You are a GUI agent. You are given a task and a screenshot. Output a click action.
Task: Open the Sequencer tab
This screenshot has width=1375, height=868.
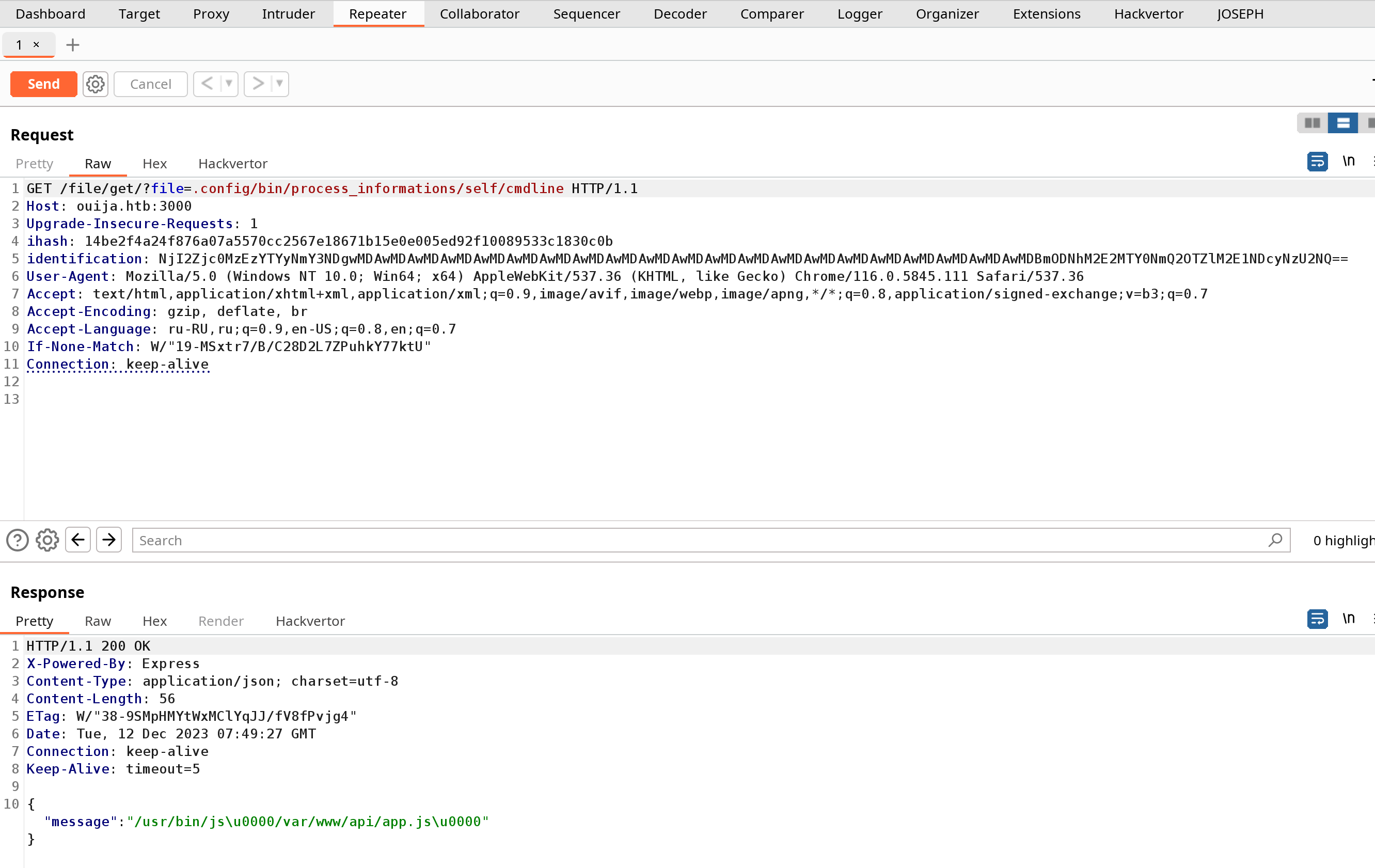[x=587, y=14]
